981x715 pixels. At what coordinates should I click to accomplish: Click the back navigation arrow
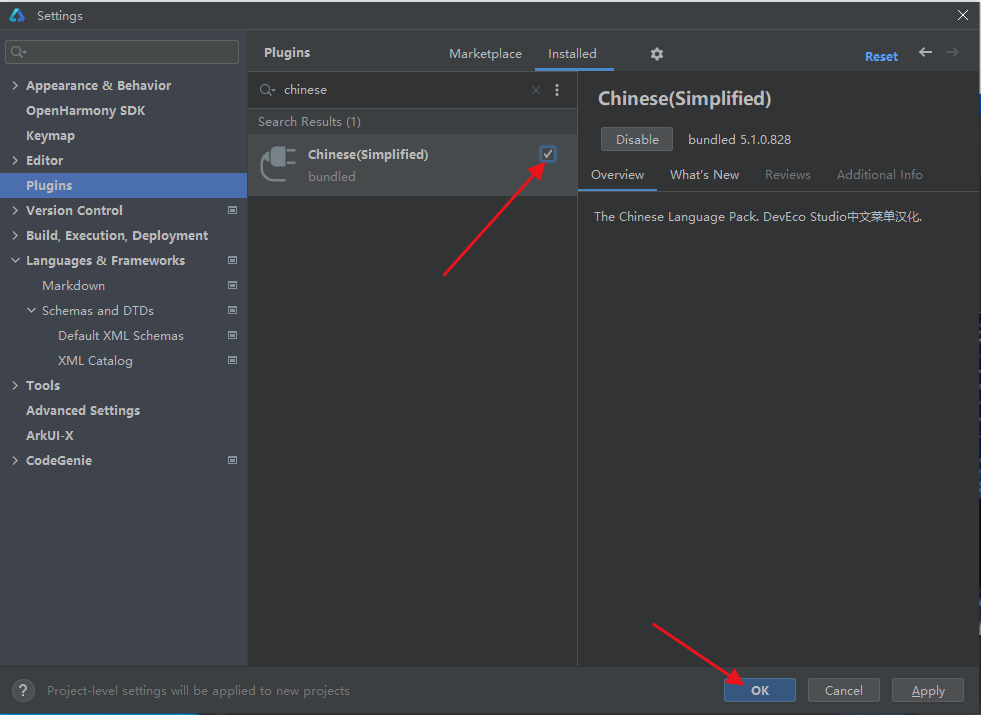(925, 53)
